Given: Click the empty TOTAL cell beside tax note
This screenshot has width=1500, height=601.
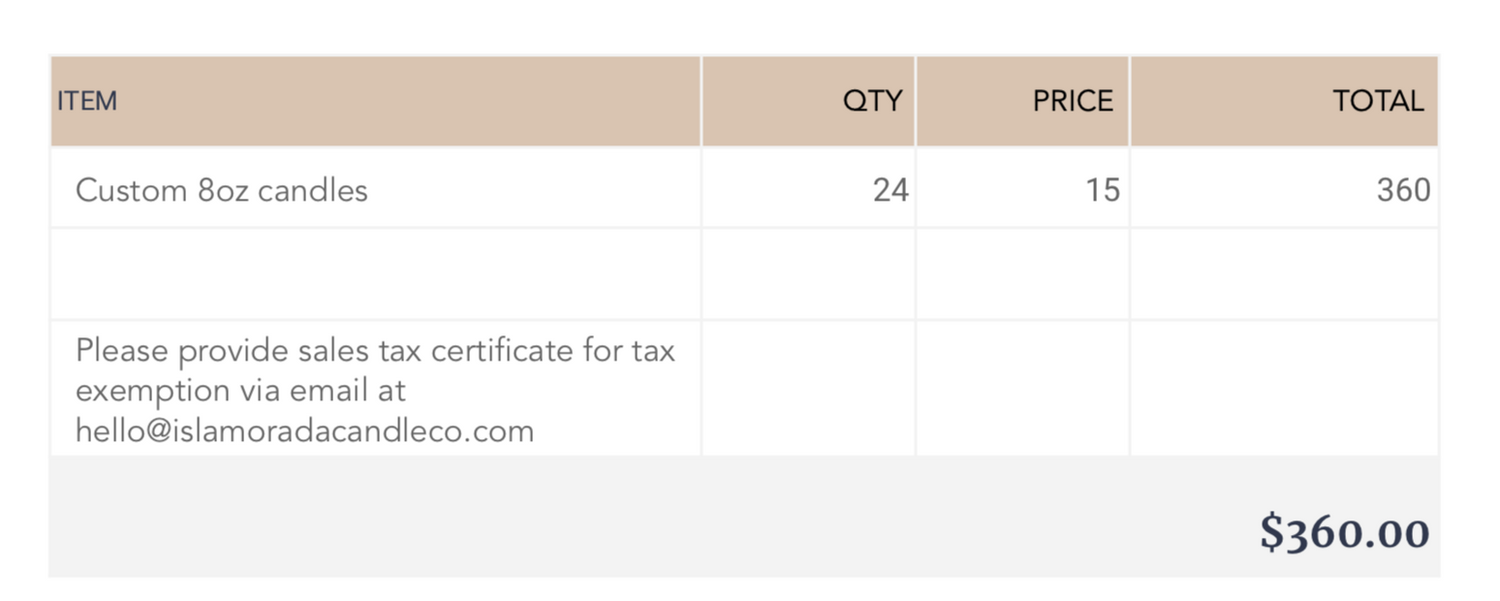Looking at the screenshot, I should click(1285, 388).
